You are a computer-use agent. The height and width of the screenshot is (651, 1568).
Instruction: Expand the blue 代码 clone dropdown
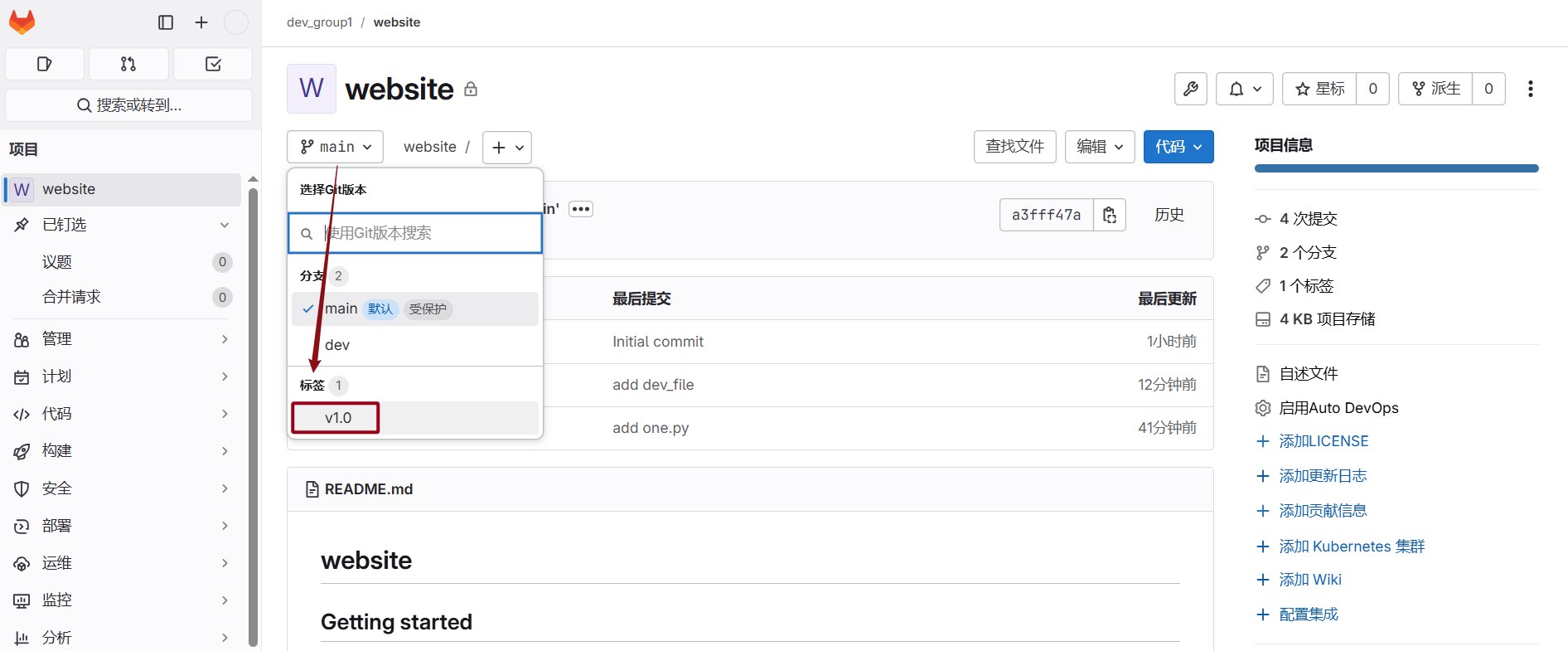pos(1178,147)
